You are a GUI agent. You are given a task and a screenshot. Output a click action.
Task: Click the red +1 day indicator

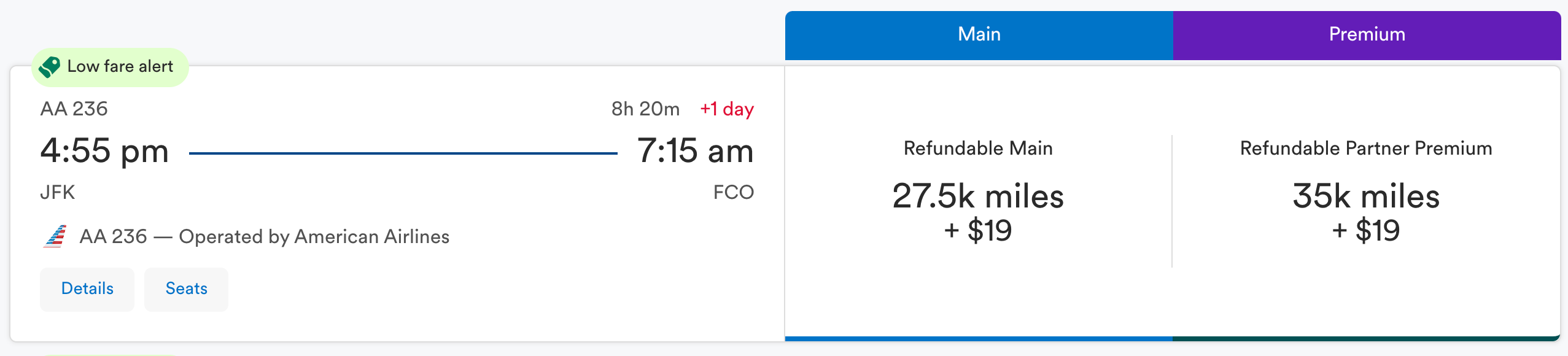click(727, 109)
